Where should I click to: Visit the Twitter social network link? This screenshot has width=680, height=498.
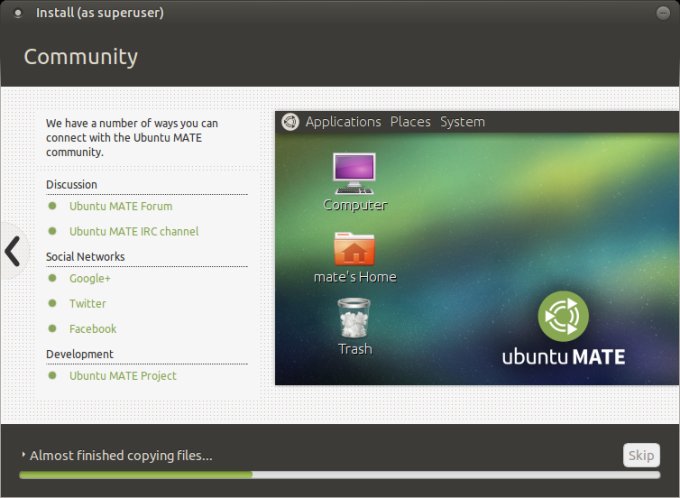[88, 303]
